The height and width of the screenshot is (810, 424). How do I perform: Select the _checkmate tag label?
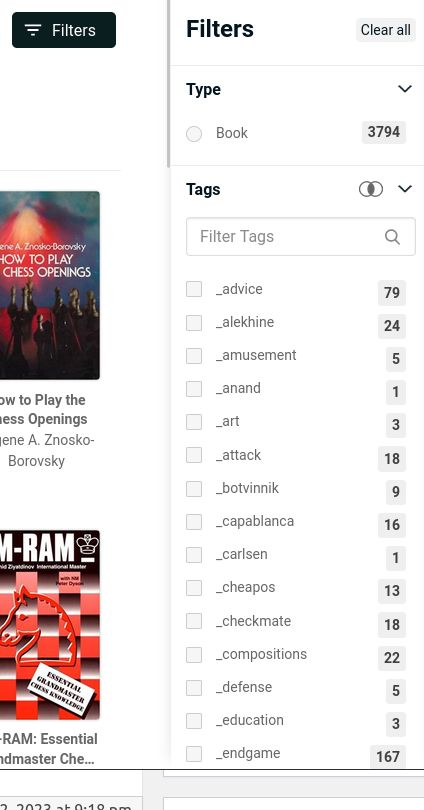(253, 621)
